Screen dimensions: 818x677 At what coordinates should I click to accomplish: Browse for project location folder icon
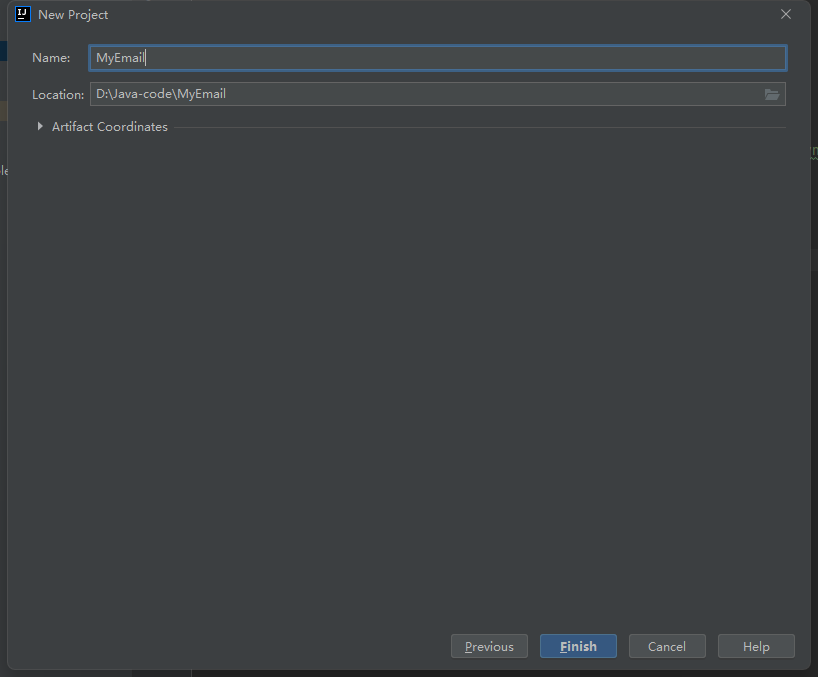tap(772, 94)
